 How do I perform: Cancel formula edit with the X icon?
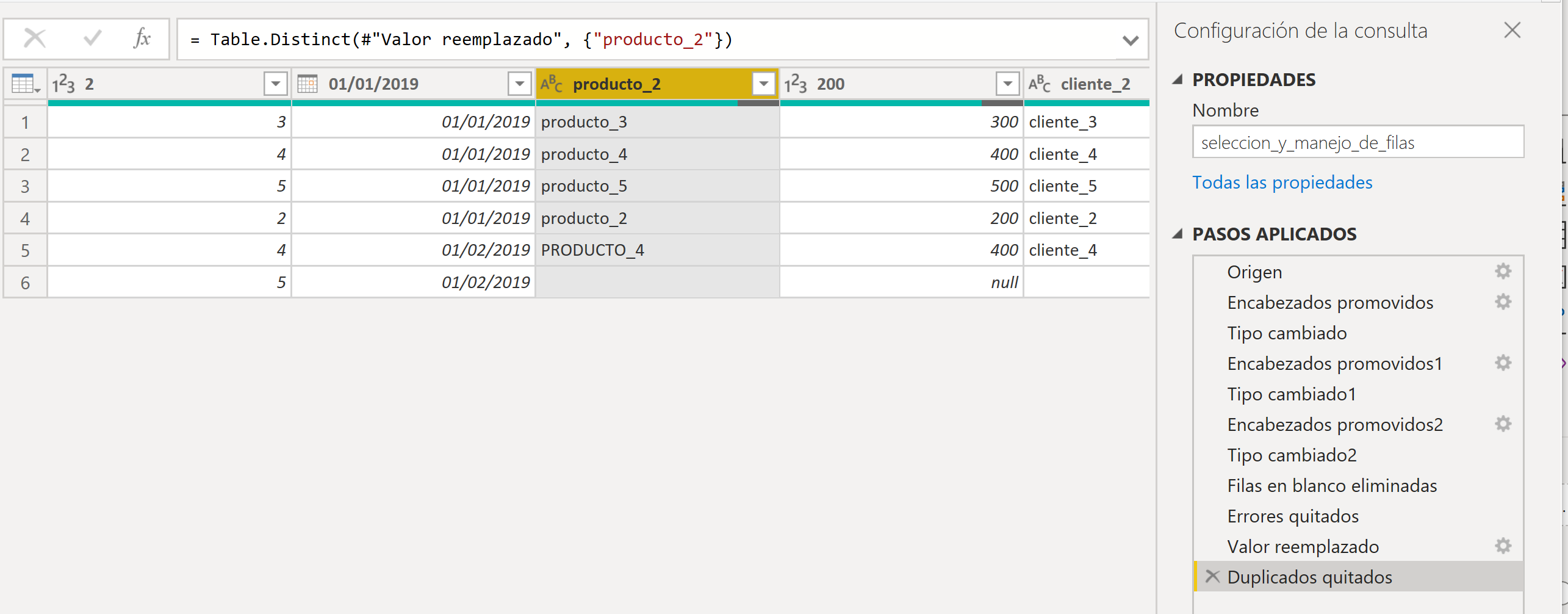35,39
